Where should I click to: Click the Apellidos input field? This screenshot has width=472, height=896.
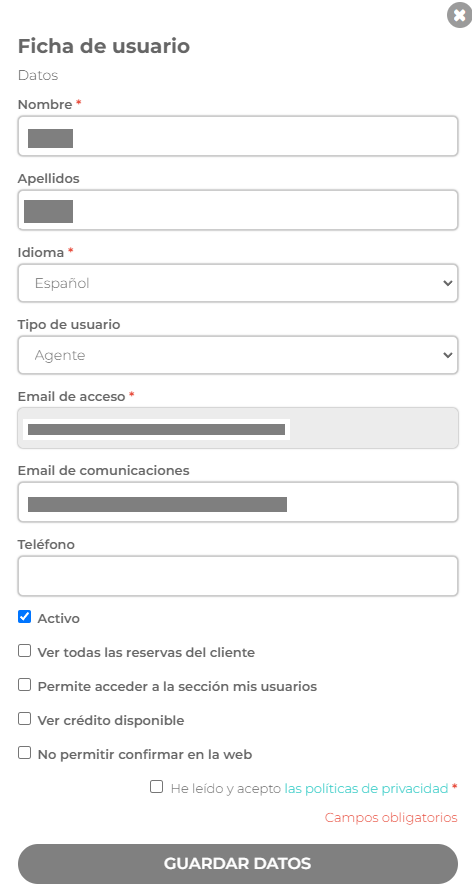[x=238, y=210]
